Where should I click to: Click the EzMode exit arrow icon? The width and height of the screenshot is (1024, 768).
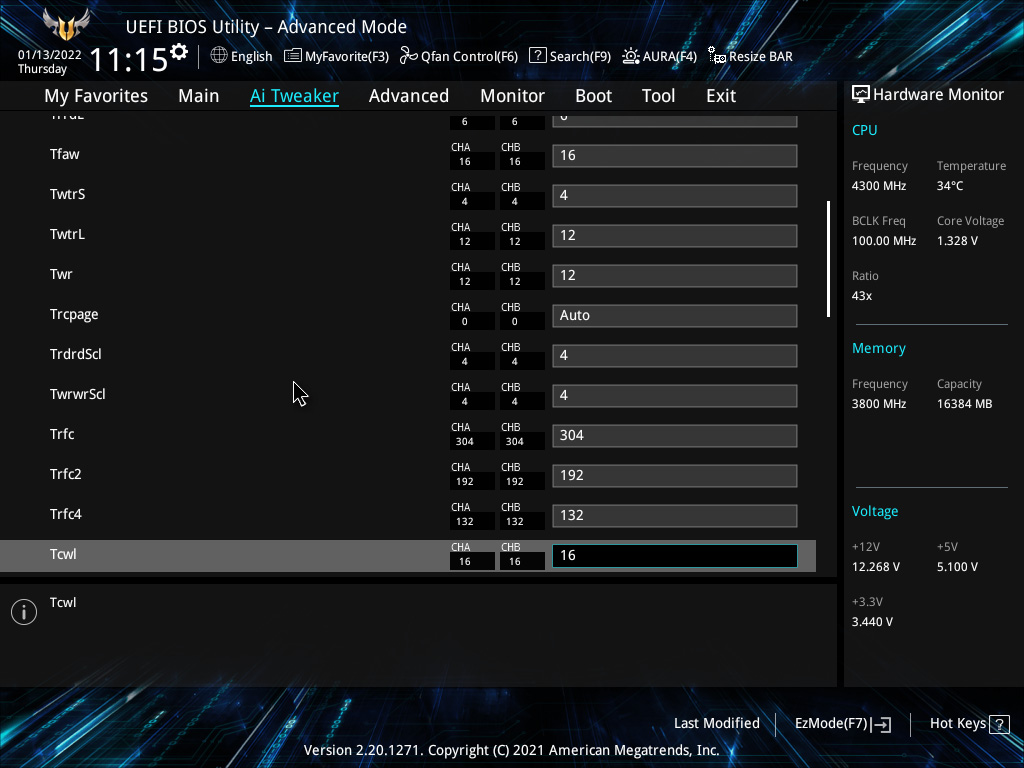[x=882, y=724]
